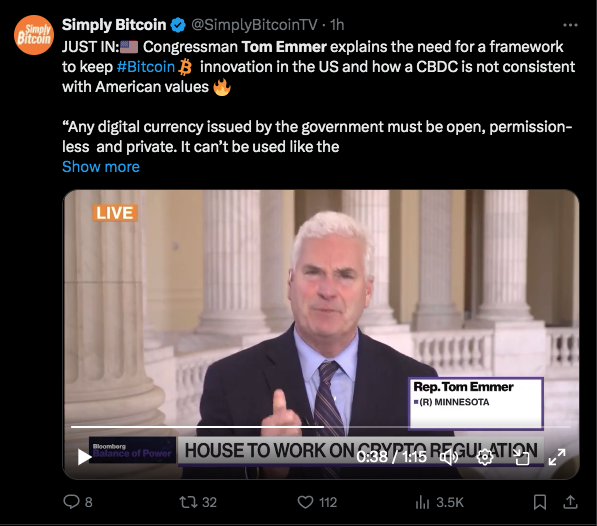The height and width of the screenshot is (526, 597).
Task: Click the @SimplyBitcoinTV handle
Action: 254,25
